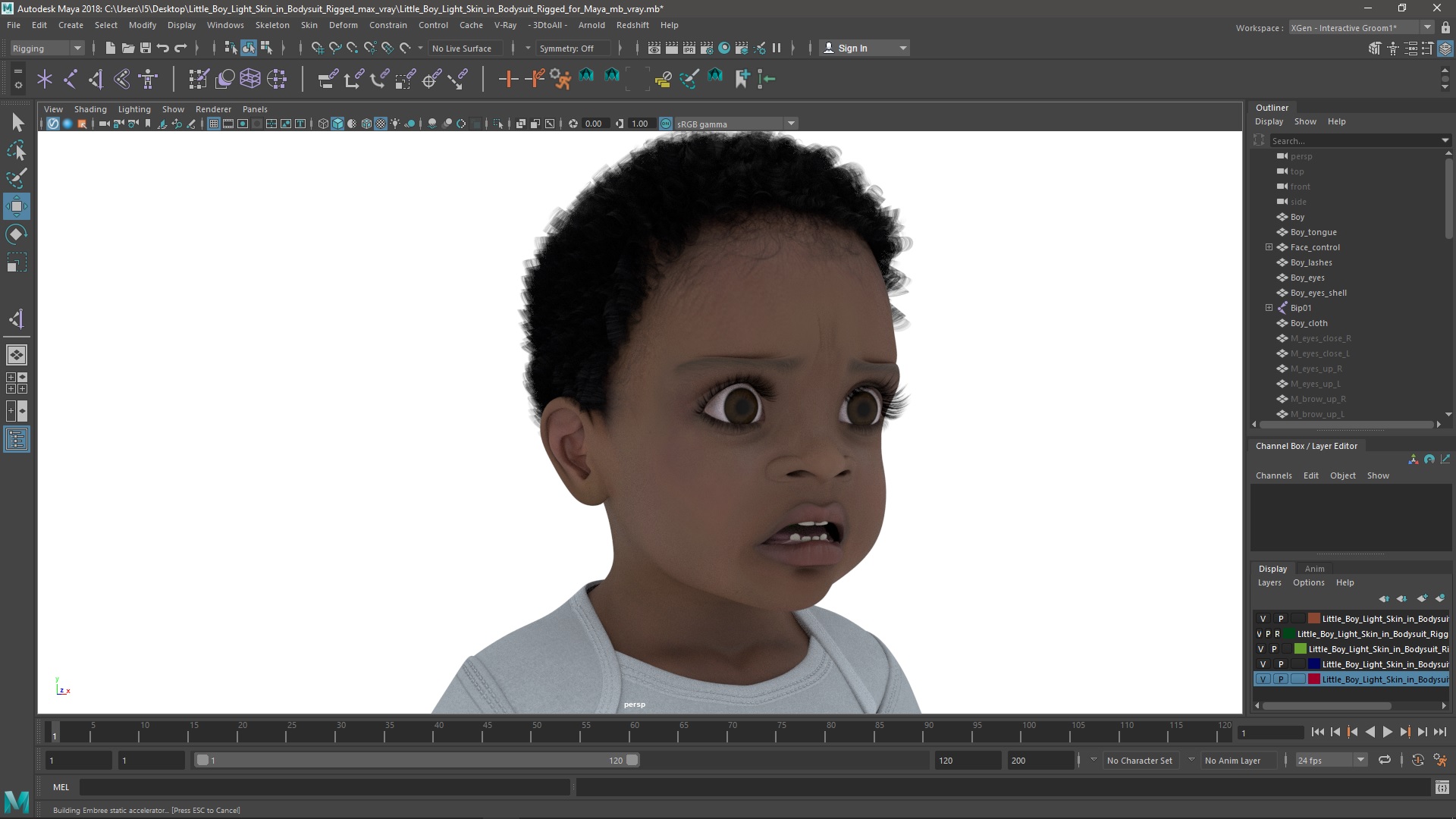Select the Move tool in toolbox

17,206
